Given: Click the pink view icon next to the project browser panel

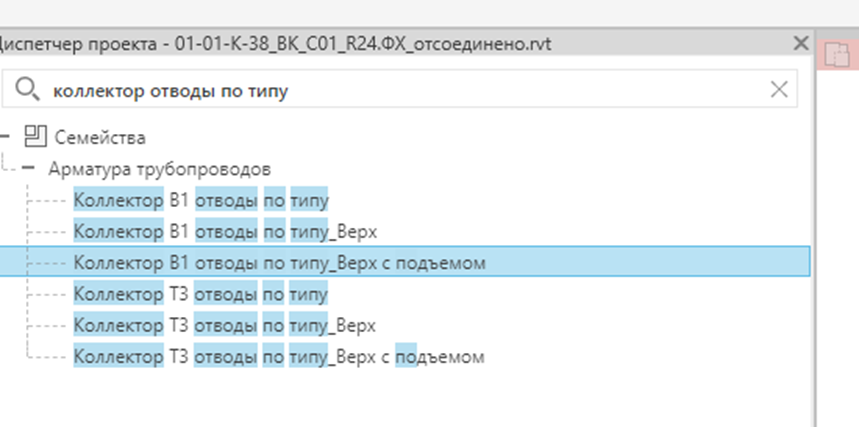Looking at the screenshot, I should click(837, 55).
